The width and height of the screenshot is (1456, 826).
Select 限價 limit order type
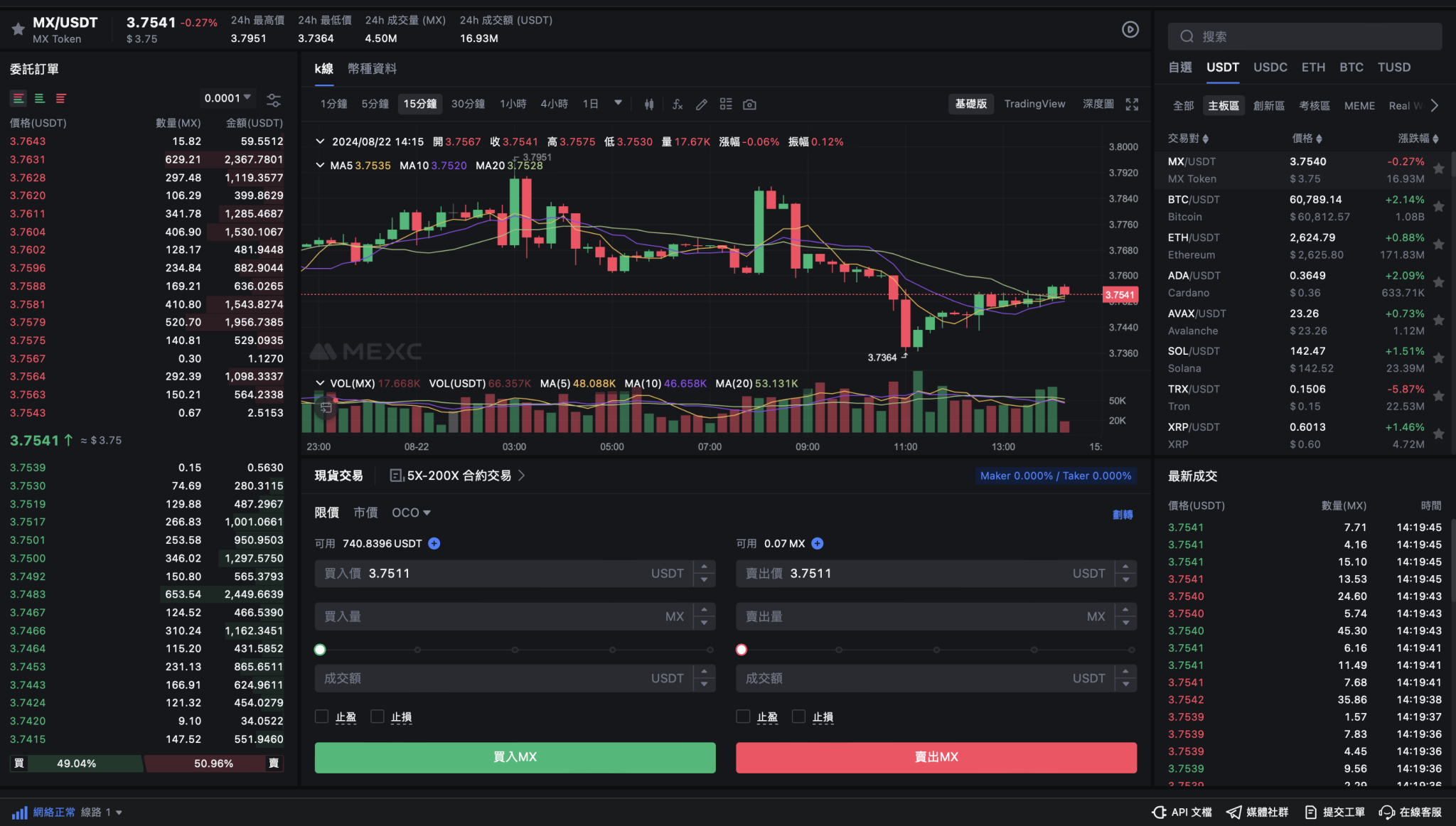pos(326,513)
